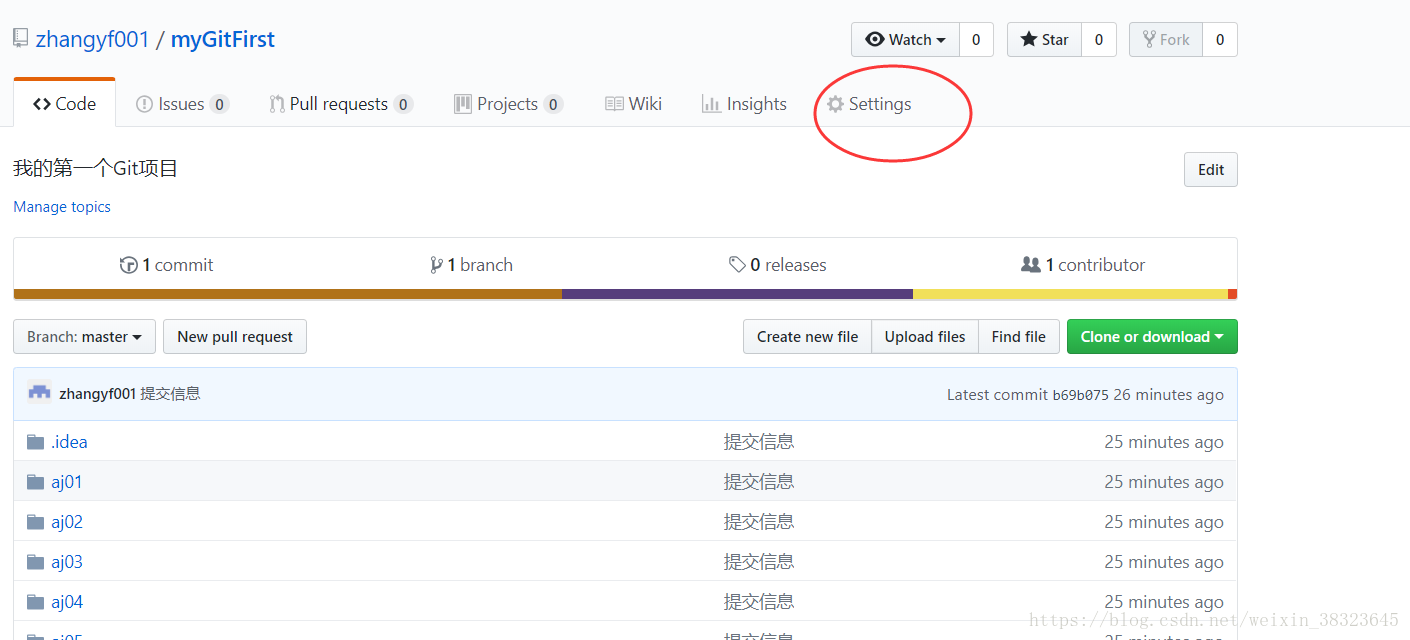Click Find file button
The height and width of the screenshot is (640, 1410).
[x=1019, y=337]
